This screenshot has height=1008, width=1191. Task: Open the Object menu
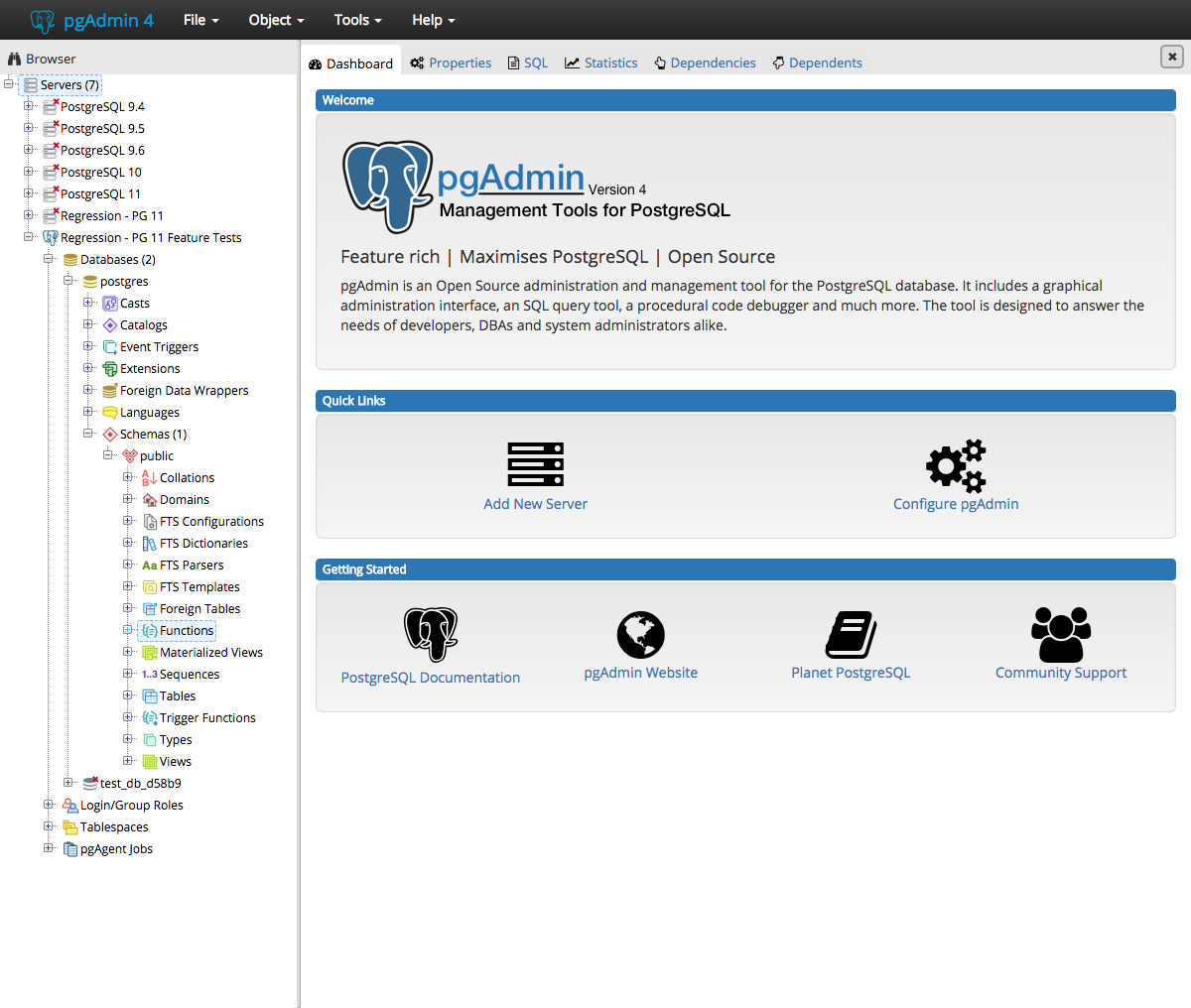pyautogui.click(x=276, y=20)
